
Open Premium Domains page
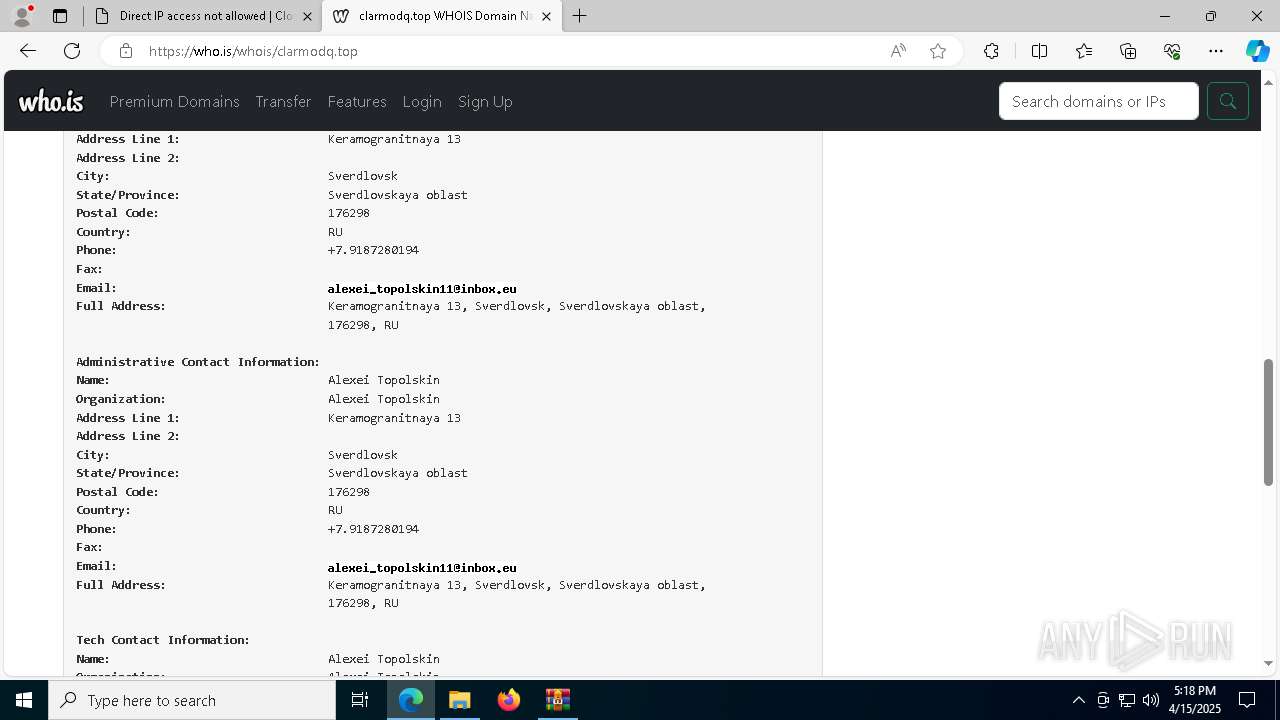click(175, 102)
